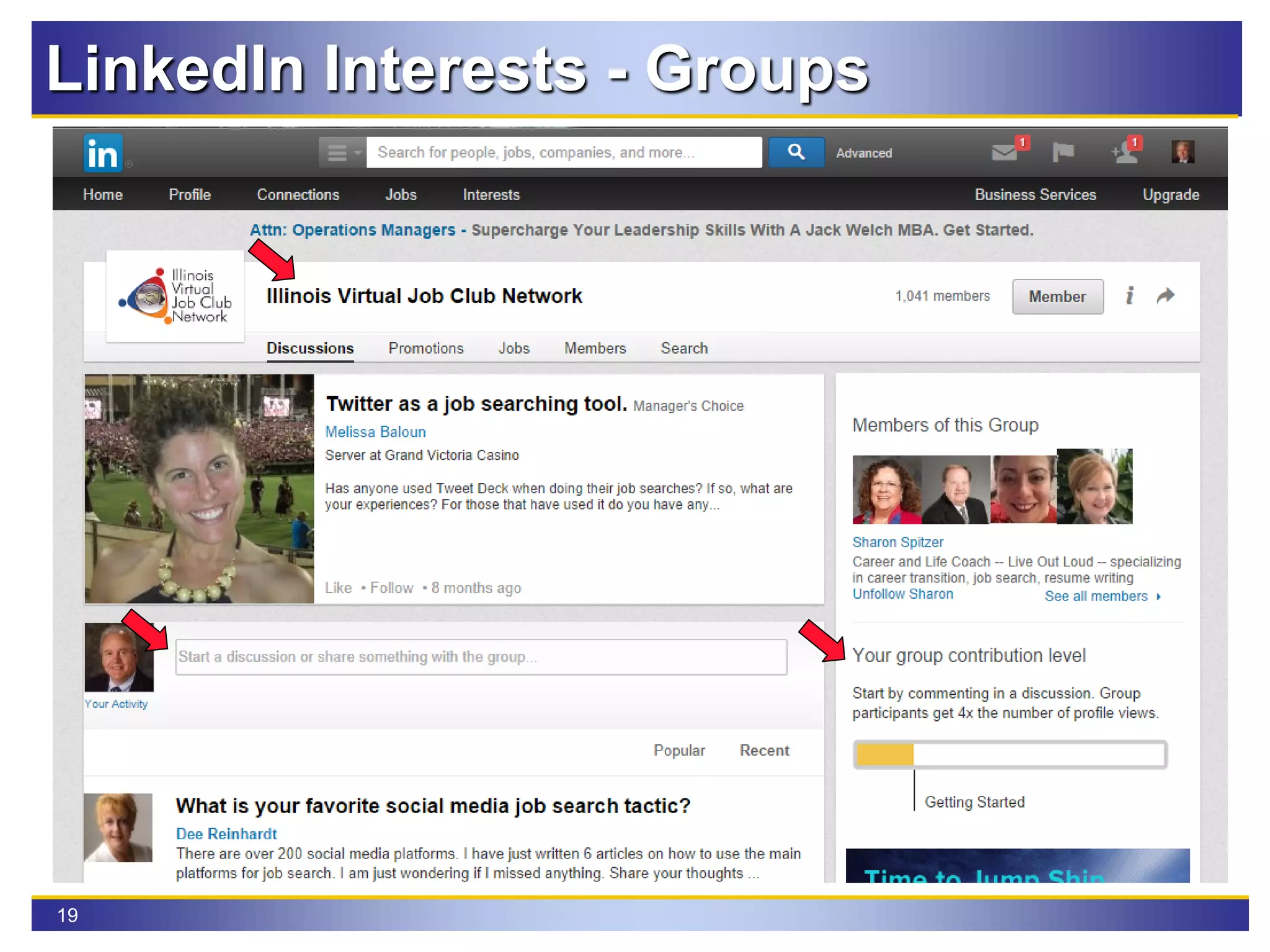Click the LinkedIn logo icon

[103, 152]
